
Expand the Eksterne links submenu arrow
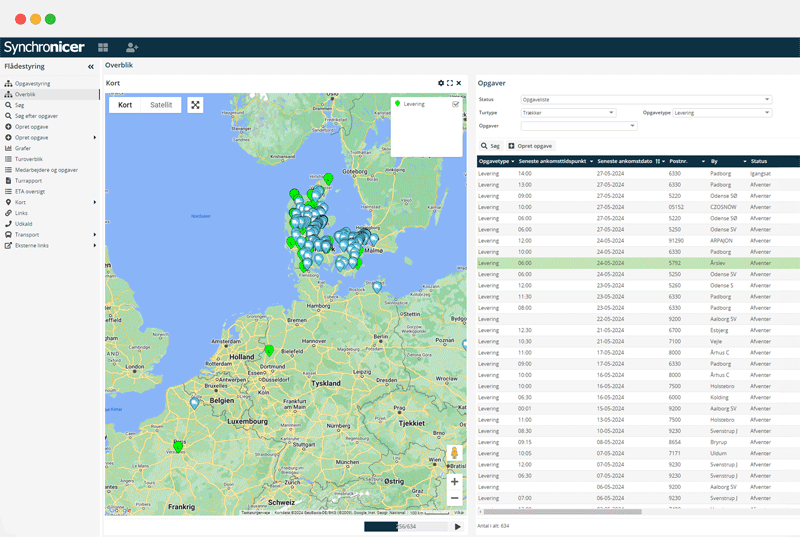(x=95, y=245)
